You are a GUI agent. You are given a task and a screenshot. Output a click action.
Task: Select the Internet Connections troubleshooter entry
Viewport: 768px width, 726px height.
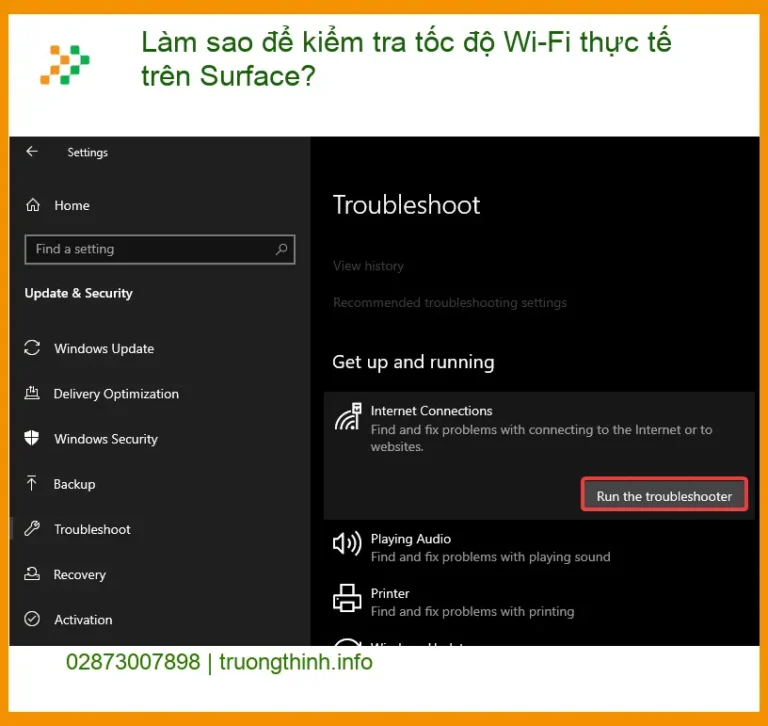point(539,455)
